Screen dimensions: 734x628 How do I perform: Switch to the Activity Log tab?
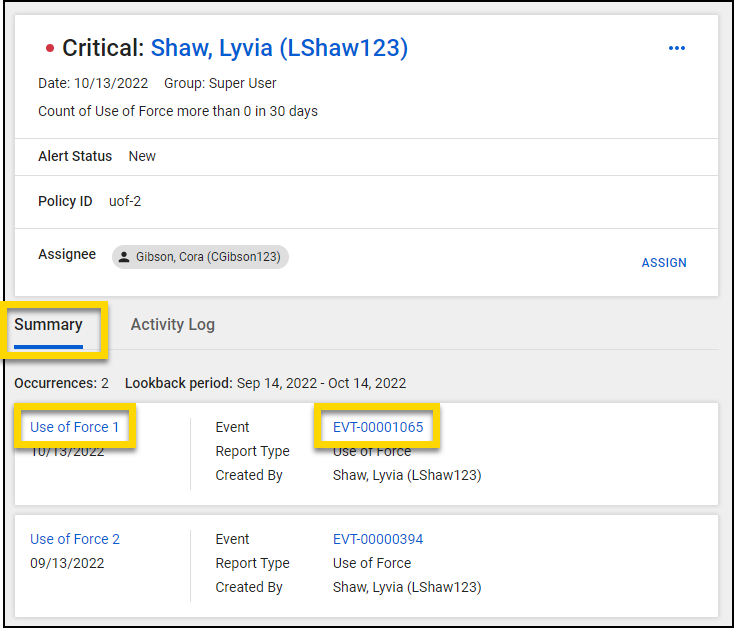172,325
